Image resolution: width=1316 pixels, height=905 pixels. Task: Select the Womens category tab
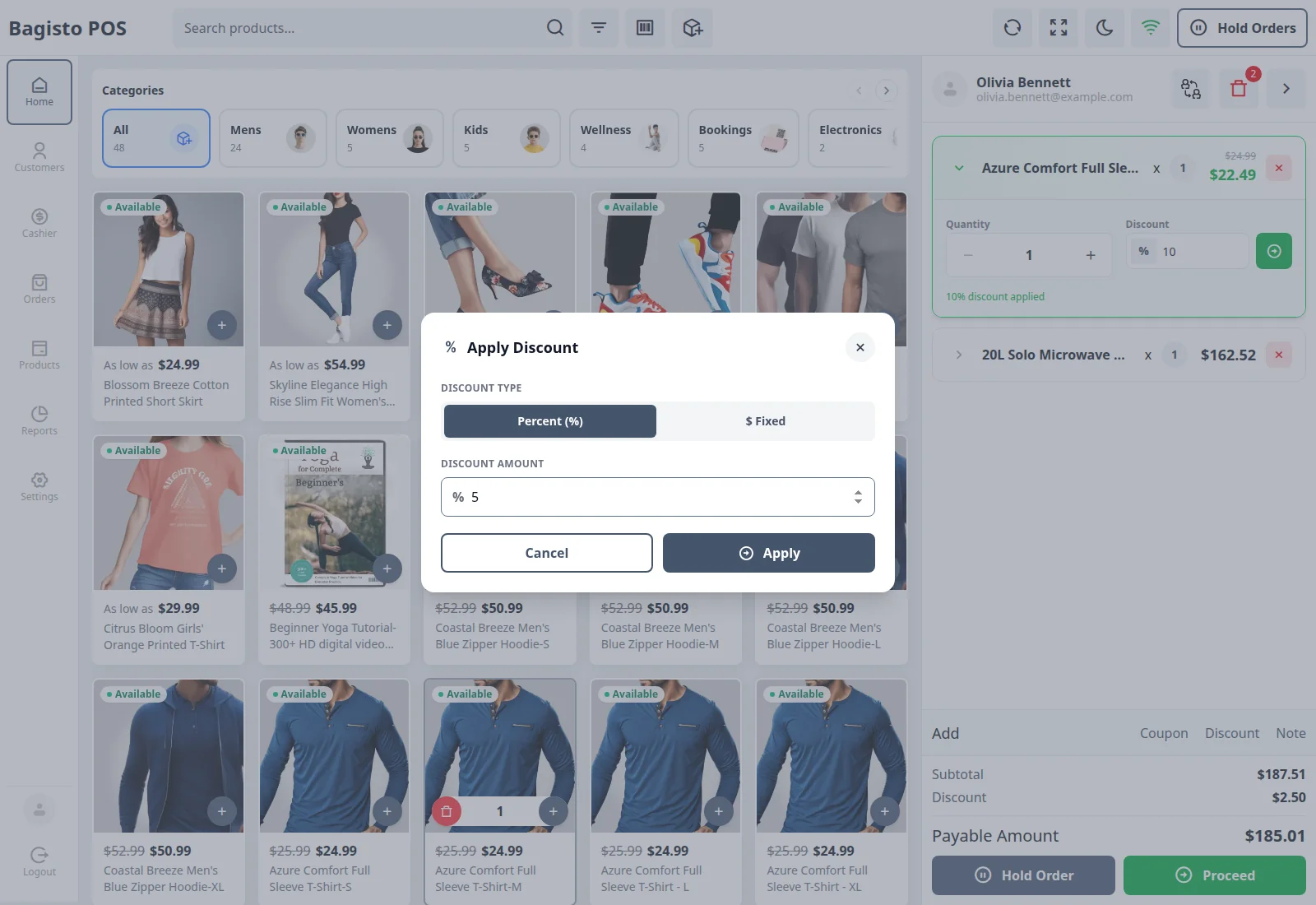pyautogui.click(x=390, y=138)
